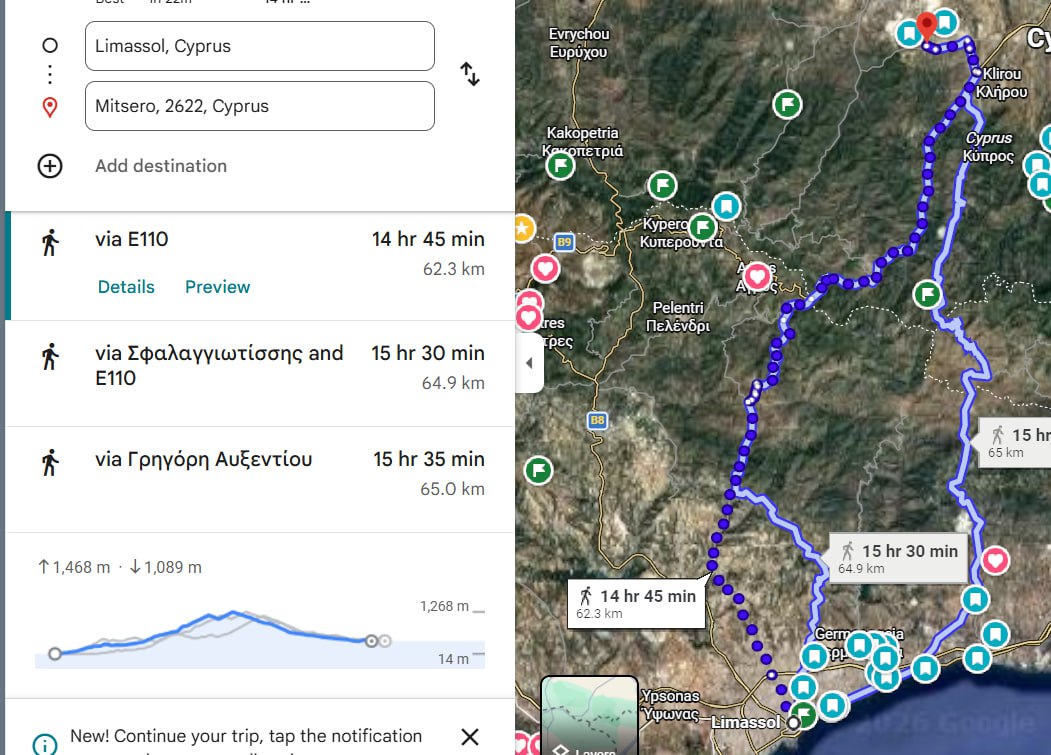Click the 15 hr 30 min map route label
This screenshot has height=755, width=1051.
tap(898, 558)
